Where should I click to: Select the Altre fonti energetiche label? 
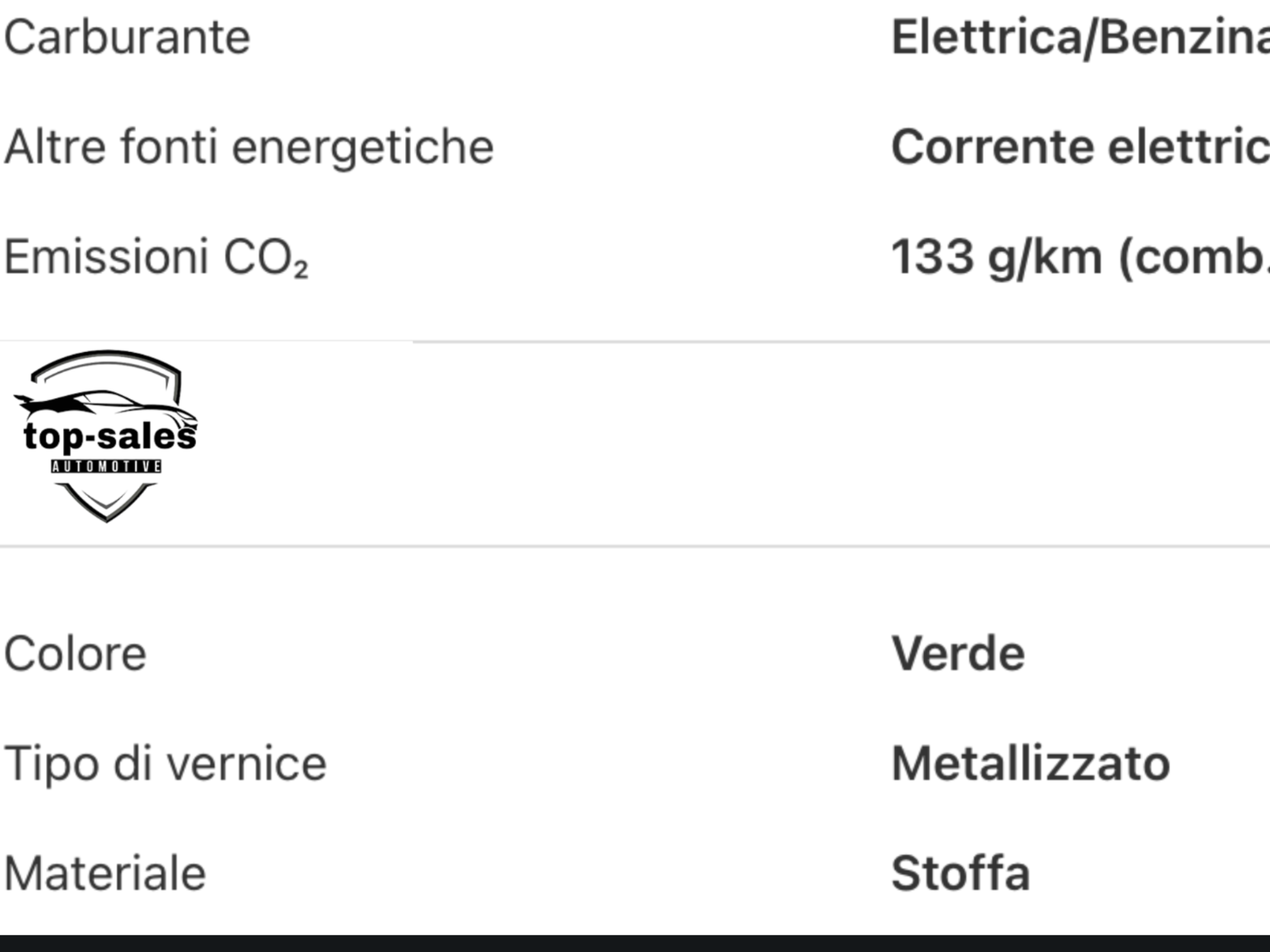tap(249, 148)
